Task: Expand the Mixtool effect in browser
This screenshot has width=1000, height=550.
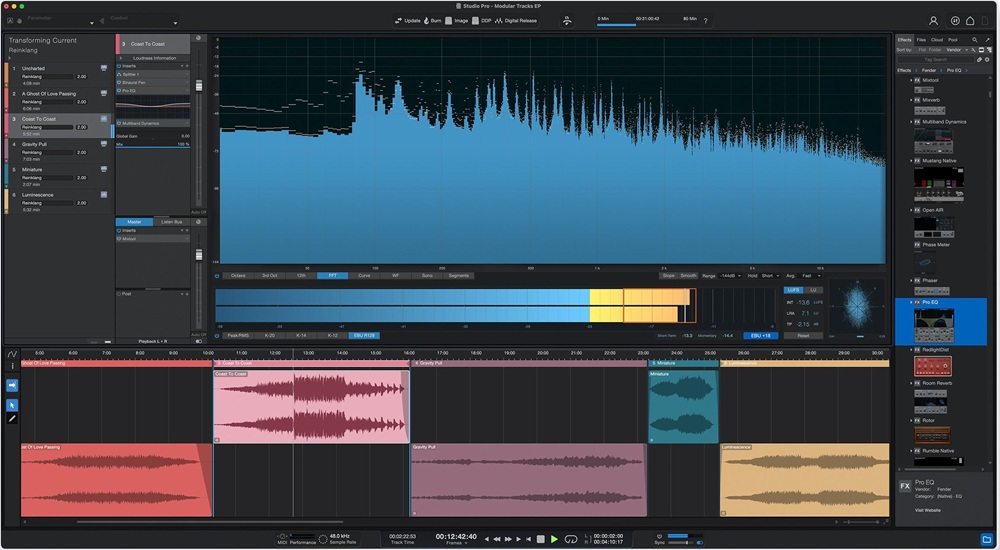Action: click(x=911, y=80)
